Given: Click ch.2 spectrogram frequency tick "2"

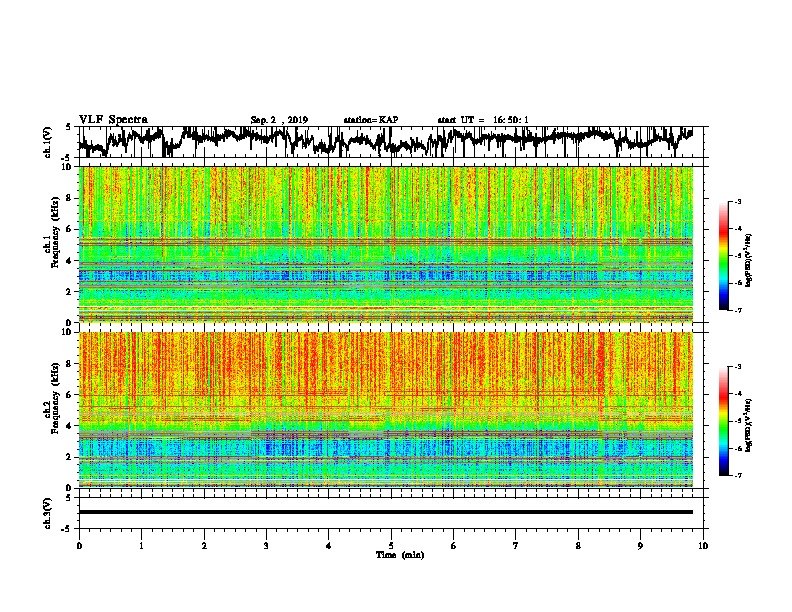Looking at the screenshot, I should click(69, 457).
